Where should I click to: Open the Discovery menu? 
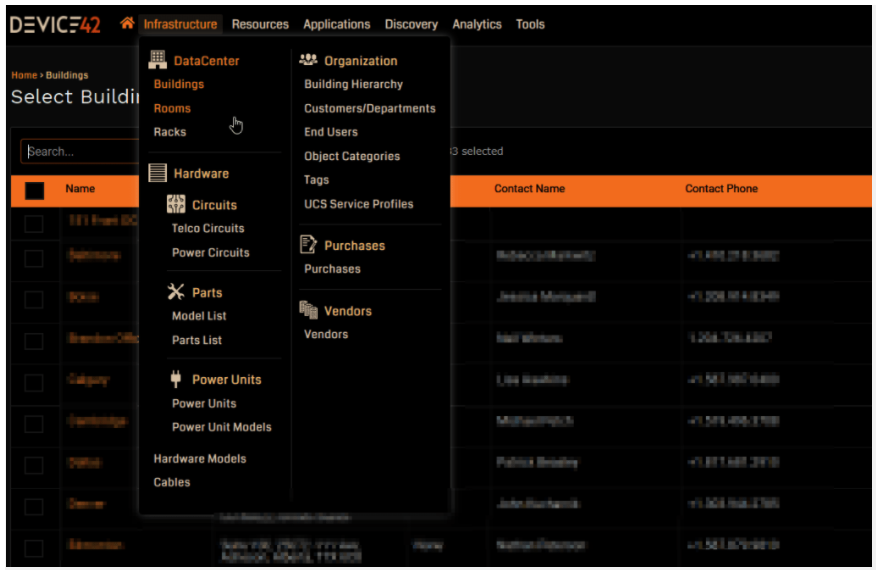[412, 24]
